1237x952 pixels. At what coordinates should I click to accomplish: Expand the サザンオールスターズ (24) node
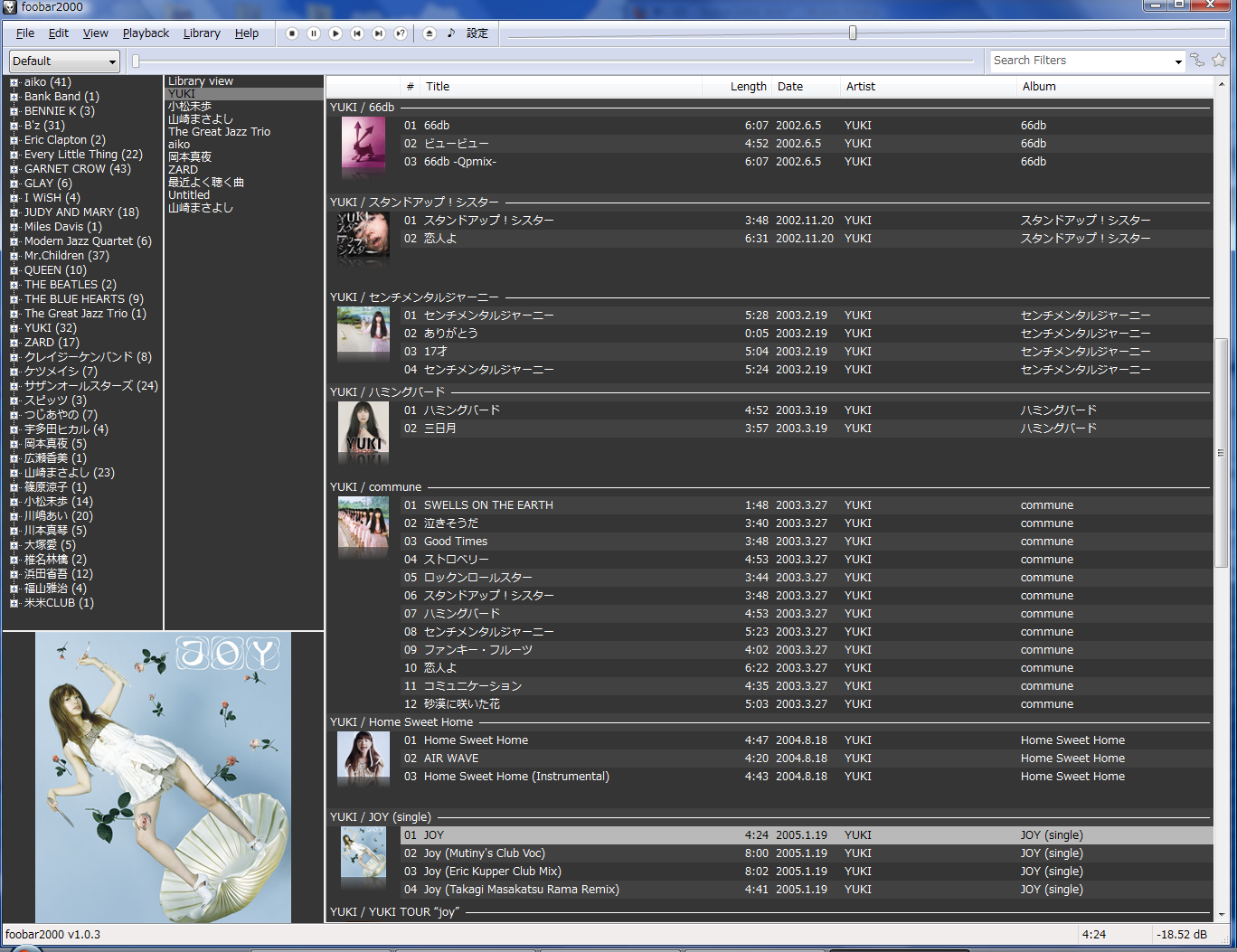click(14, 386)
